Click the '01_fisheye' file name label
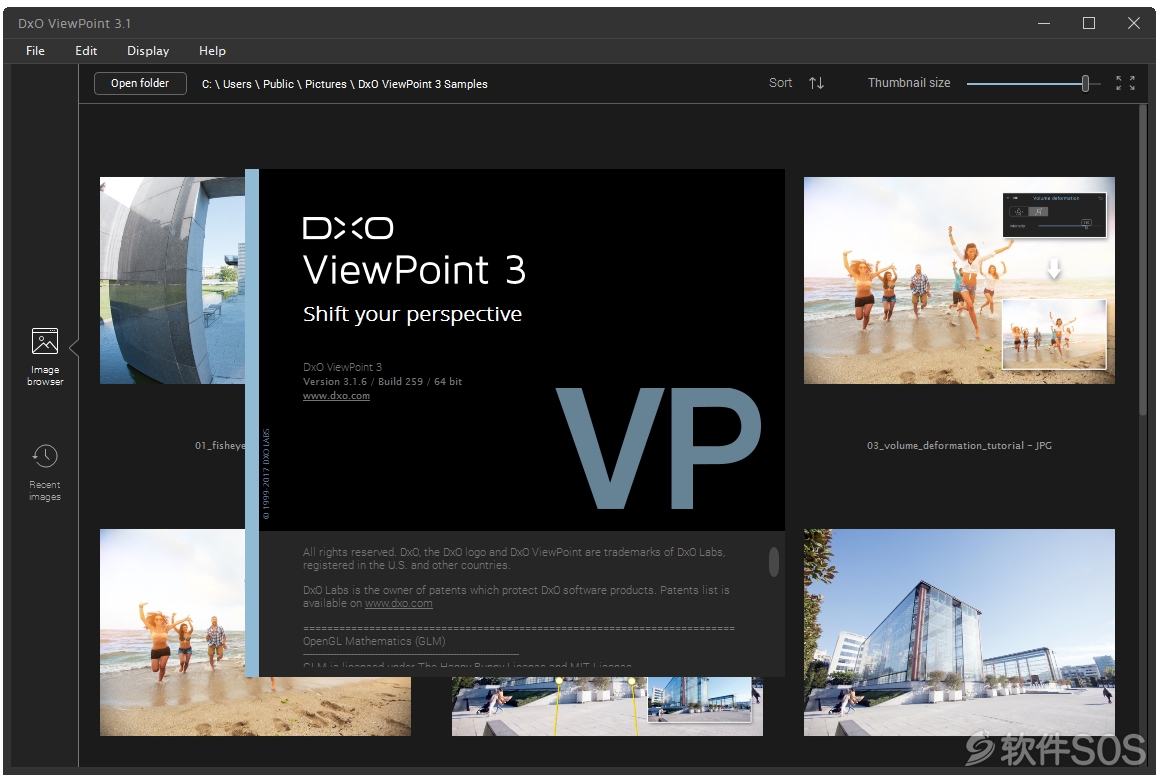The height and width of the screenshot is (779, 1163). pos(220,445)
